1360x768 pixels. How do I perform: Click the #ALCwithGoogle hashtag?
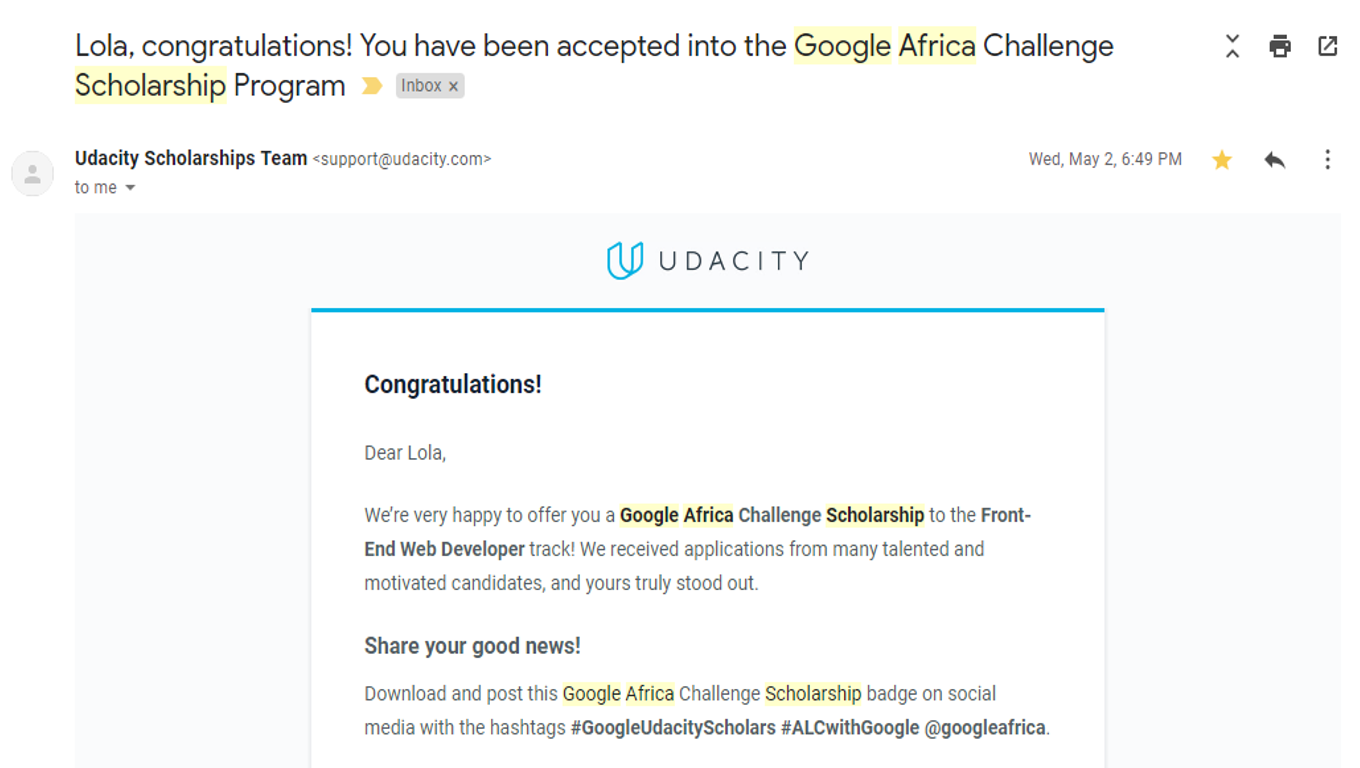(849, 728)
